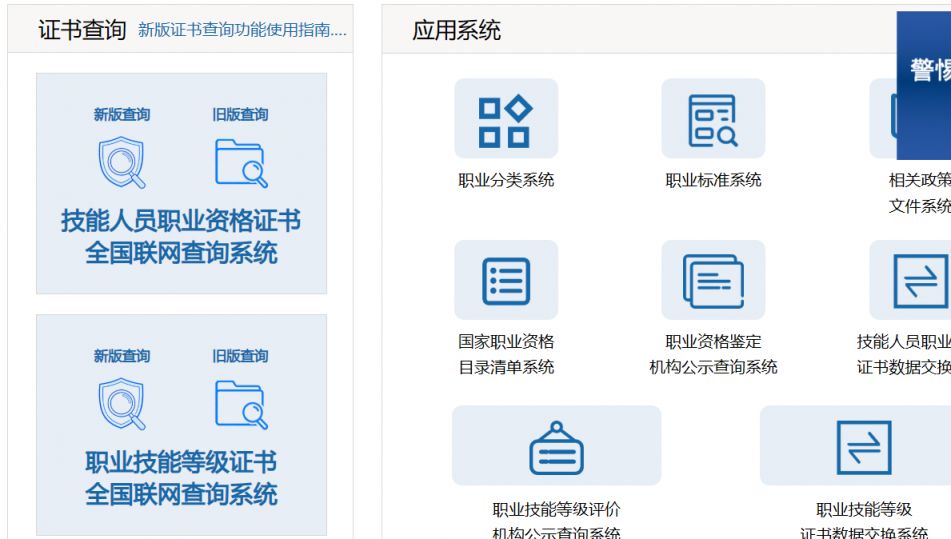Click the 技能人员职业资格证书全国联网查询系统 title
The height and width of the screenshot is (539, 951).
tap(181, 236)
